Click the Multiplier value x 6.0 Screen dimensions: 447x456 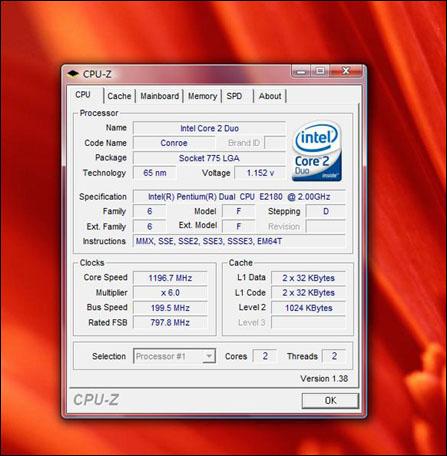coord(170,293)
